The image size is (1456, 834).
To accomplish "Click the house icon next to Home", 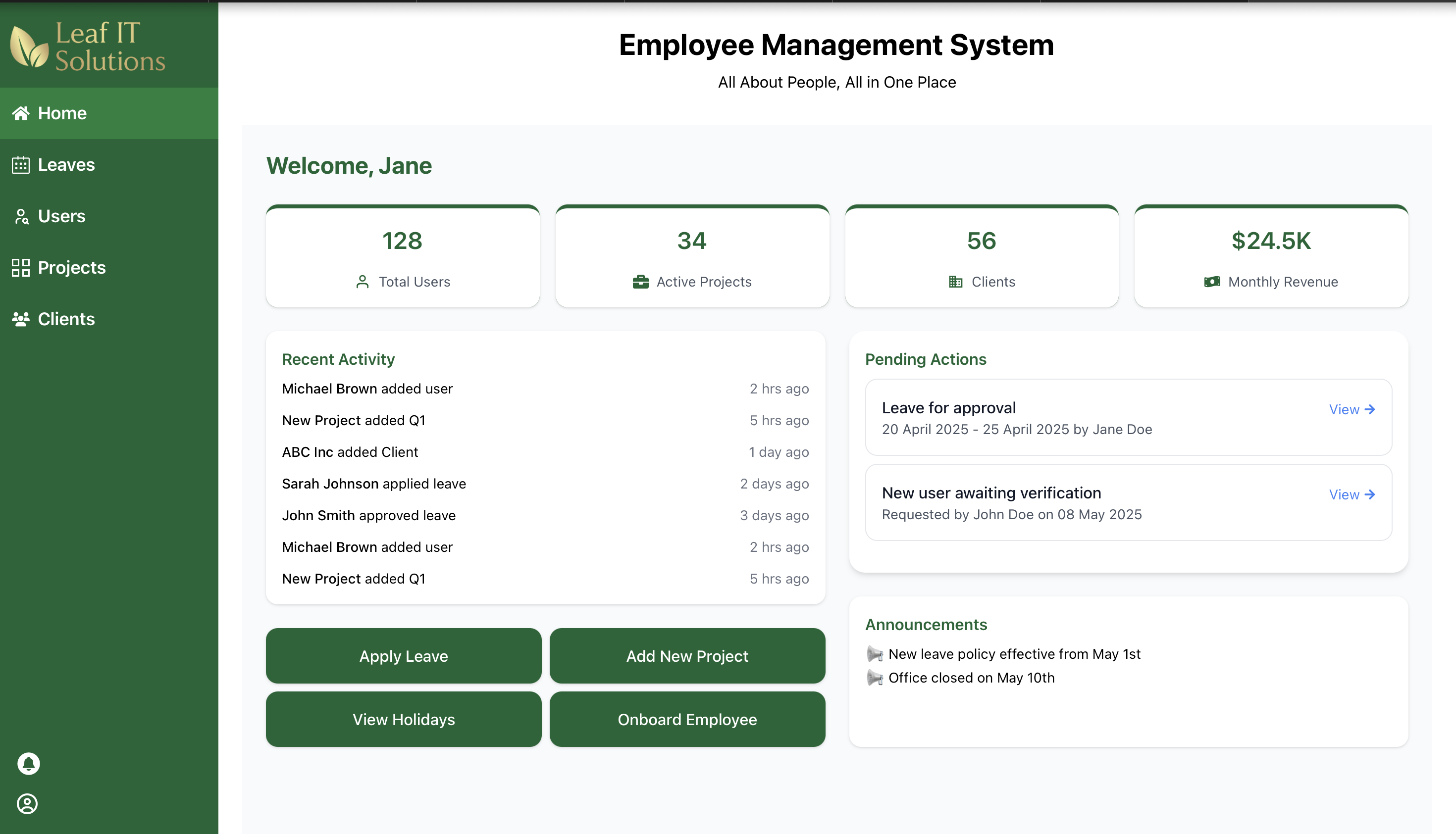I will click(21, 113).
